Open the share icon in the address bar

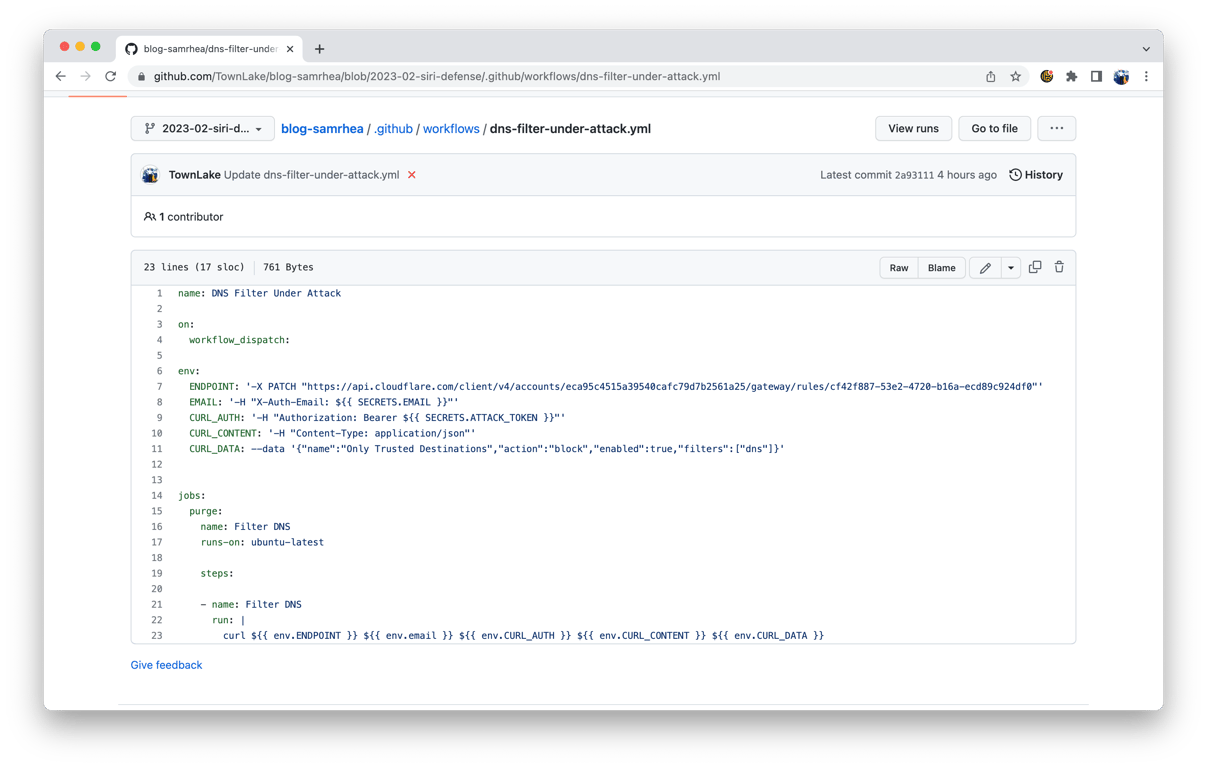991,76
